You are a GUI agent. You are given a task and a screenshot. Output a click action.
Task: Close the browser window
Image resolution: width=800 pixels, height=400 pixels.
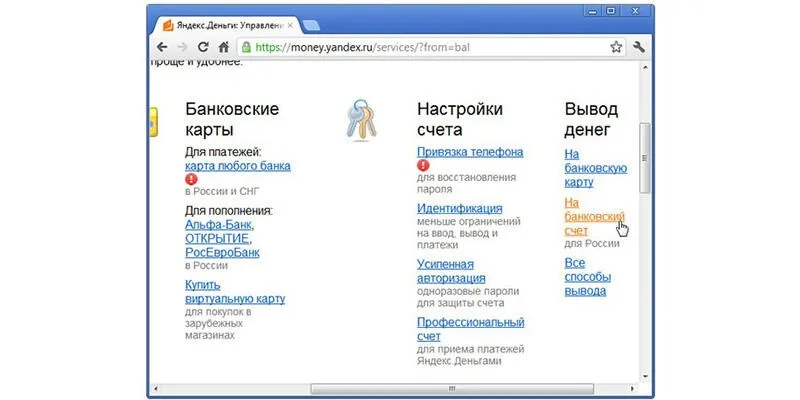(x=635, y=11)
